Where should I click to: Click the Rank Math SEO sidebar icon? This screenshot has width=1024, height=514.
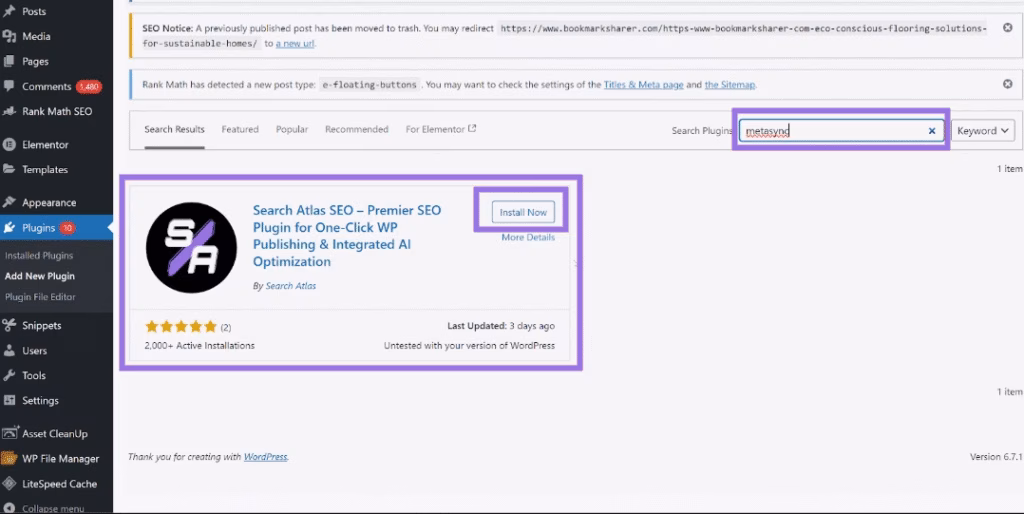[x=10, y=111]
